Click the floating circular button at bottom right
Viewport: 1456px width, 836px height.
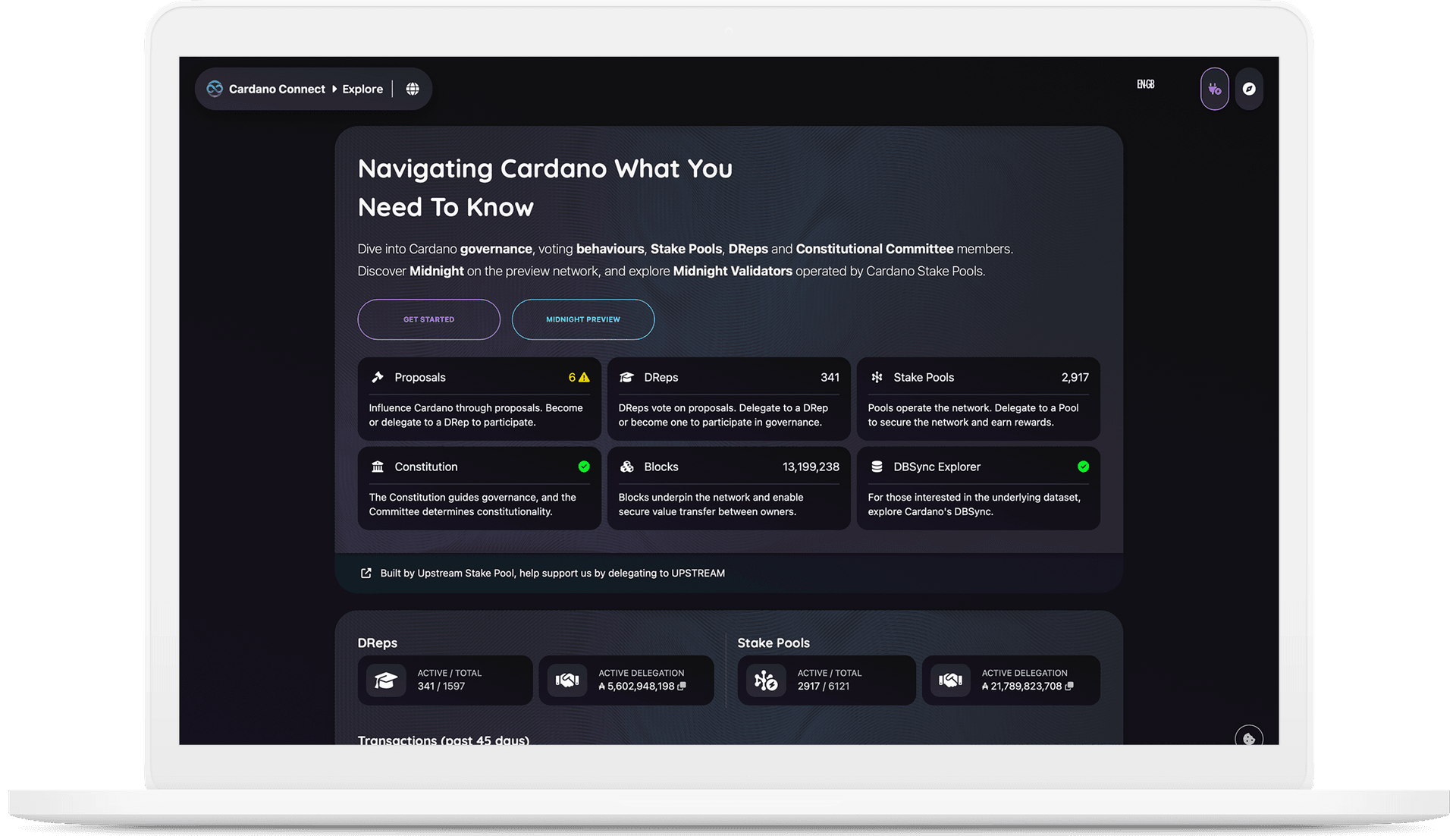[x=1249, y=737]
